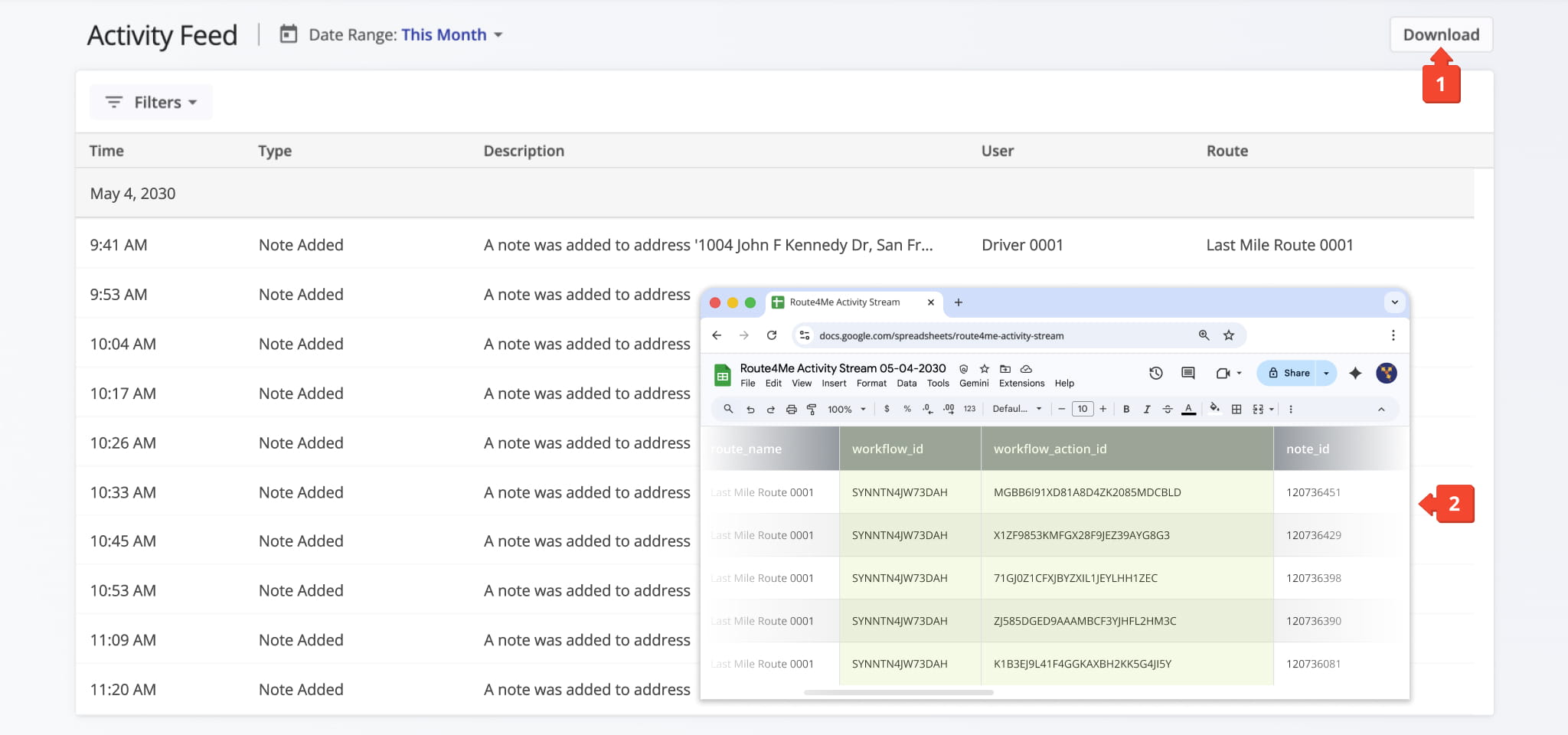Screen dimensions: 1568x735
Task: Star the Route4Me Activity Stream document
Action: click(x=985, y=368)
